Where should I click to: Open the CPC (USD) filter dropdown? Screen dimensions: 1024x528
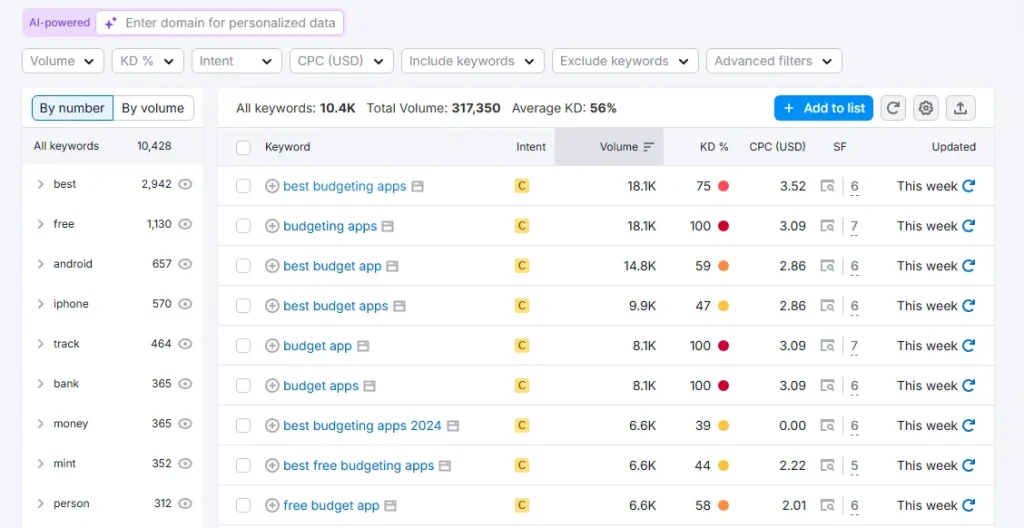point(342,61)
